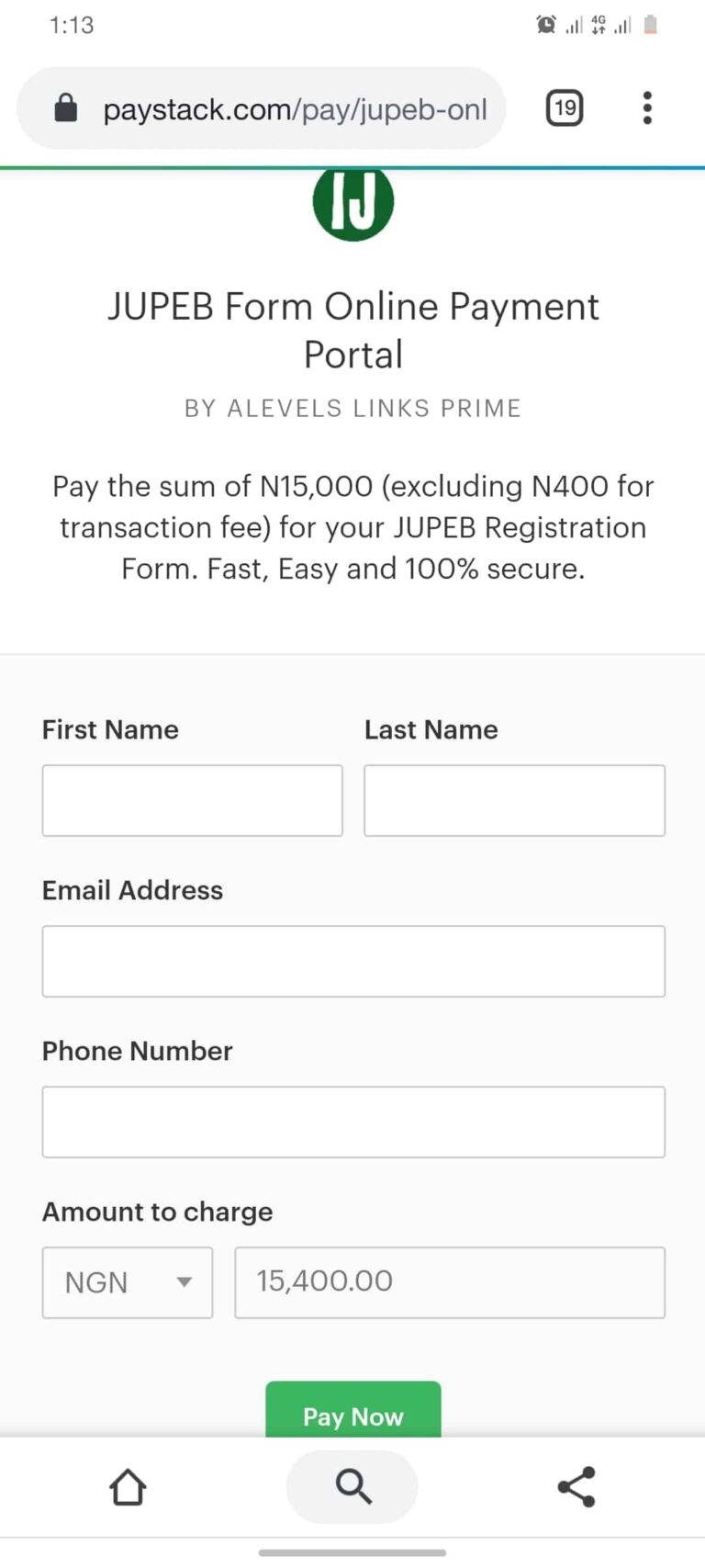Tap the green JUPEB logo
The image size is (705, 1568).
pos(353,203)
